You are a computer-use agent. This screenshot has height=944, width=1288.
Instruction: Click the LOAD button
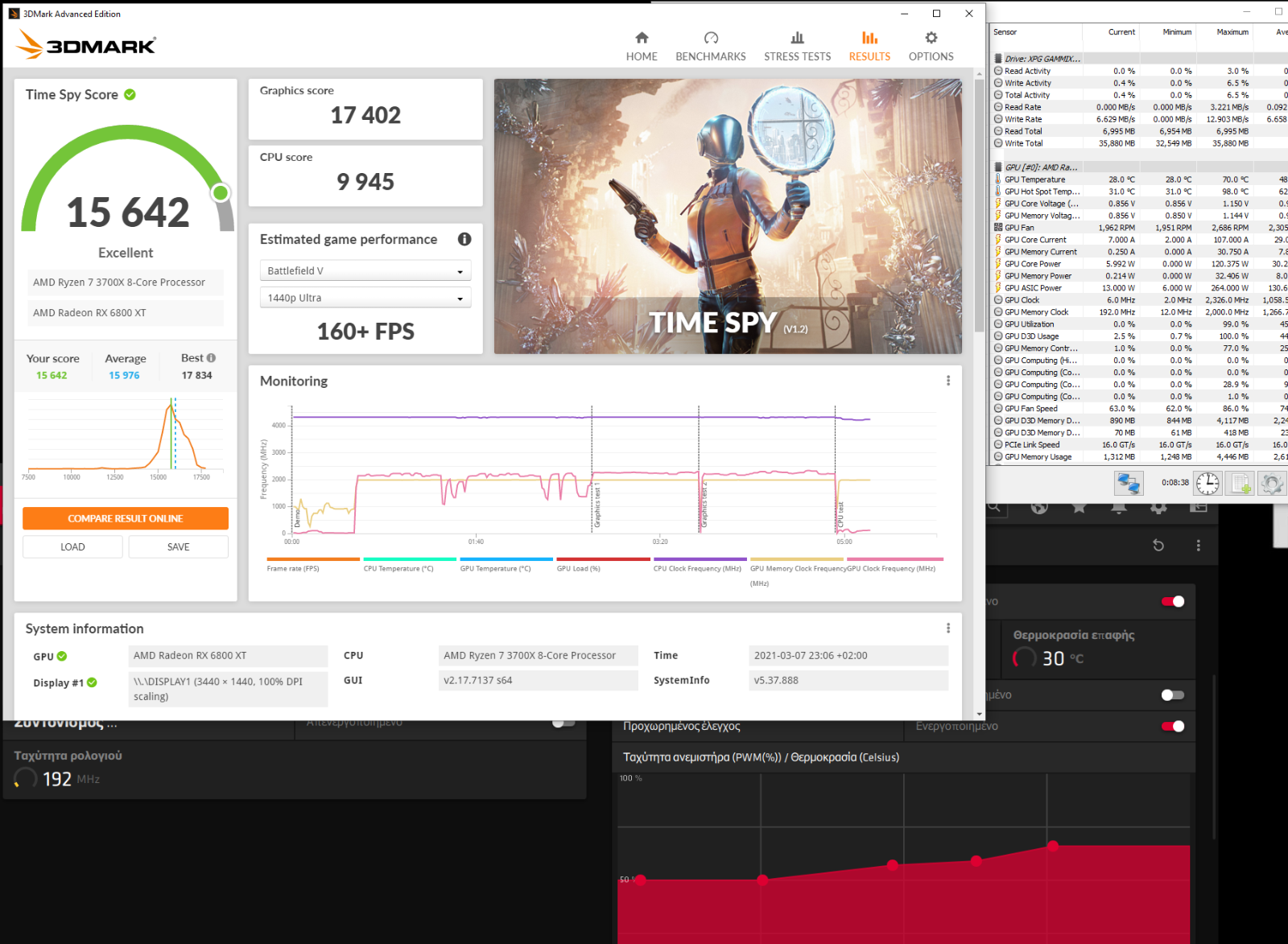[72, 547]
